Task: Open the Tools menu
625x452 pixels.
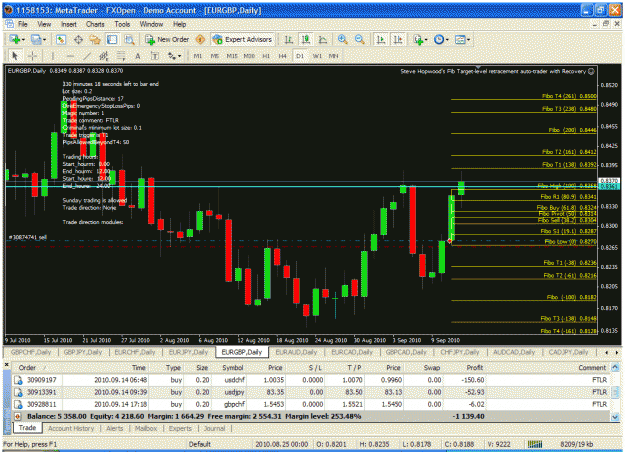Action: (122, 24)
